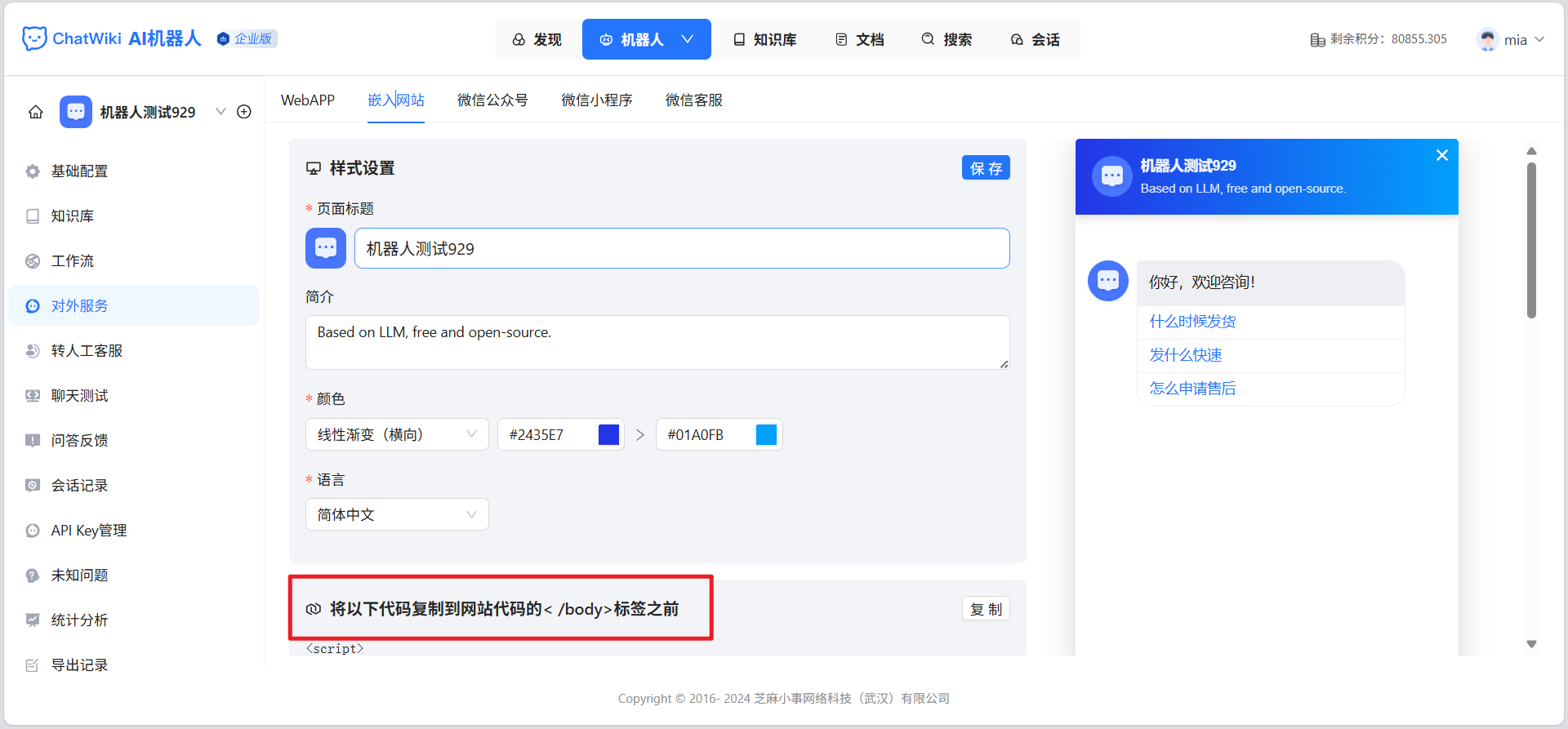Open 聊天测试 in the sidebar
Screen dimensions: 1568x729
[x=134, y=395]
